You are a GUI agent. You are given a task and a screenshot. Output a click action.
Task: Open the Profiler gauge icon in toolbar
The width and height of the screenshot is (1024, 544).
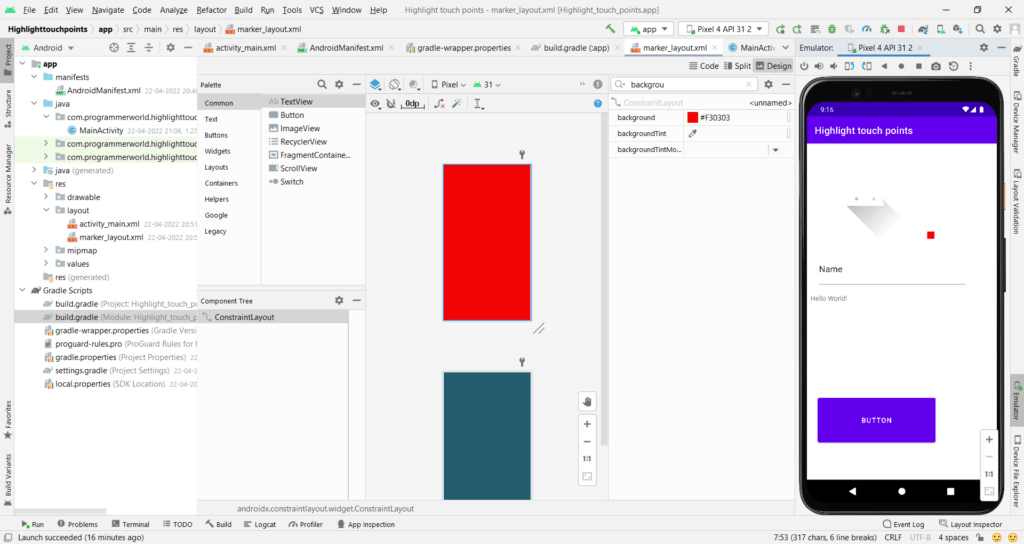(x=867, y=29)
